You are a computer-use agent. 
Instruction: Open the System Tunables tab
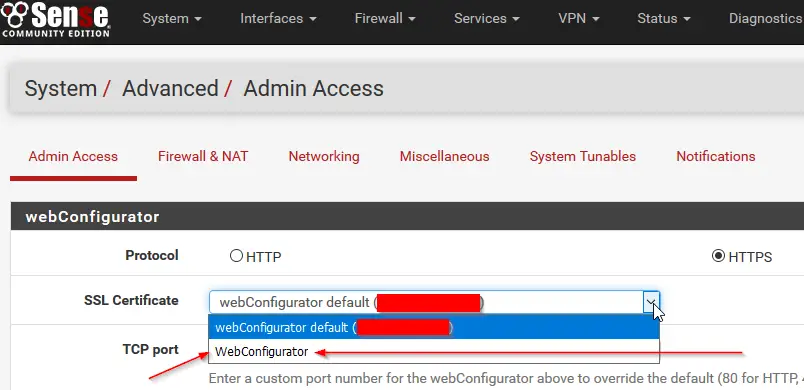click(x=582, y=156)
